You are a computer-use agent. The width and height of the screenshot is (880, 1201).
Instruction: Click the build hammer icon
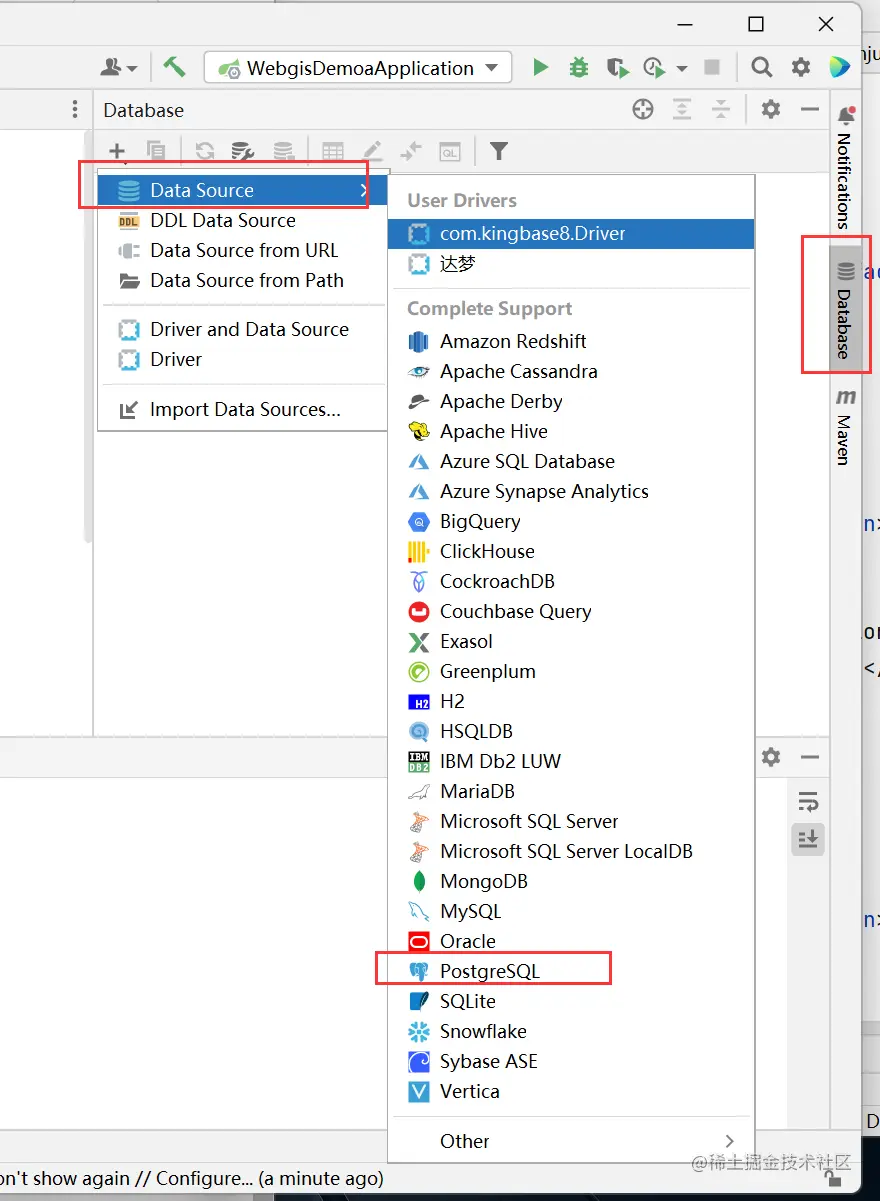coord(175,67)
